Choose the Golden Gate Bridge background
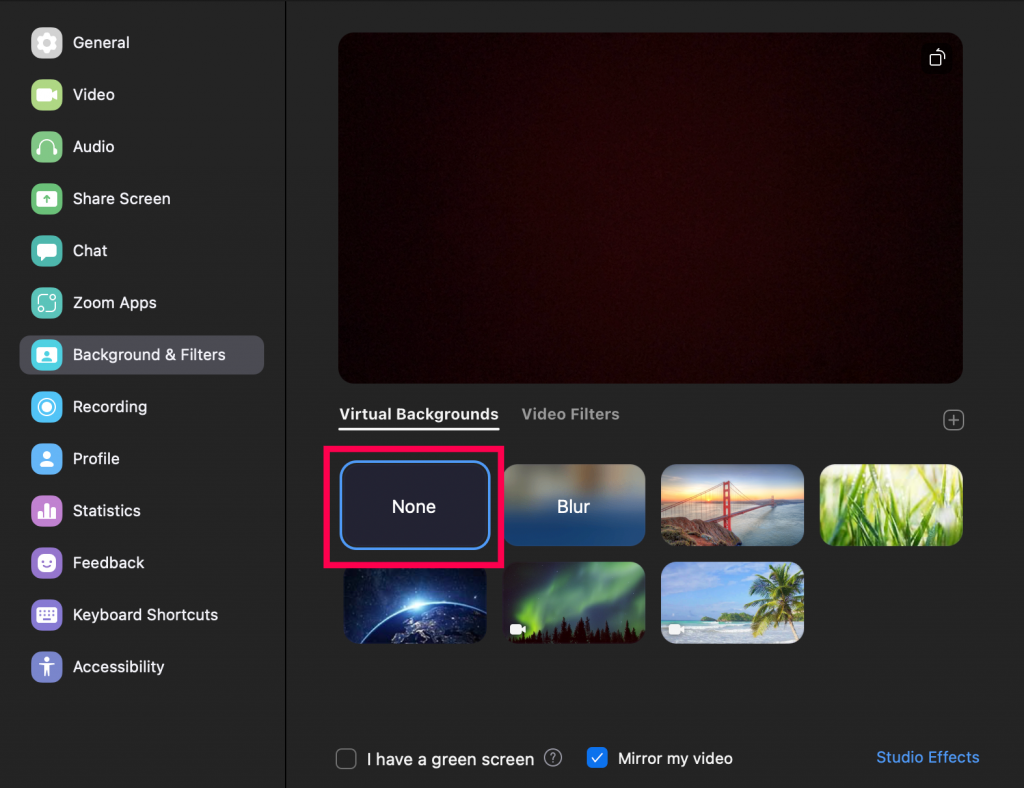 coord(732,505)
